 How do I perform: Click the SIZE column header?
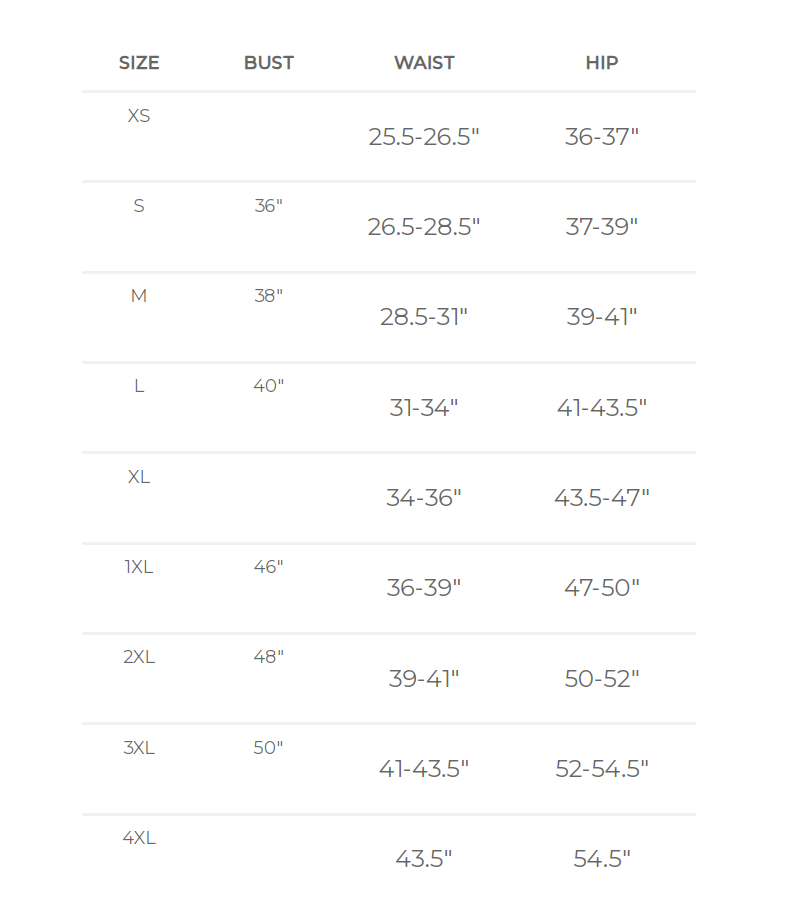[x=139, y=63]
